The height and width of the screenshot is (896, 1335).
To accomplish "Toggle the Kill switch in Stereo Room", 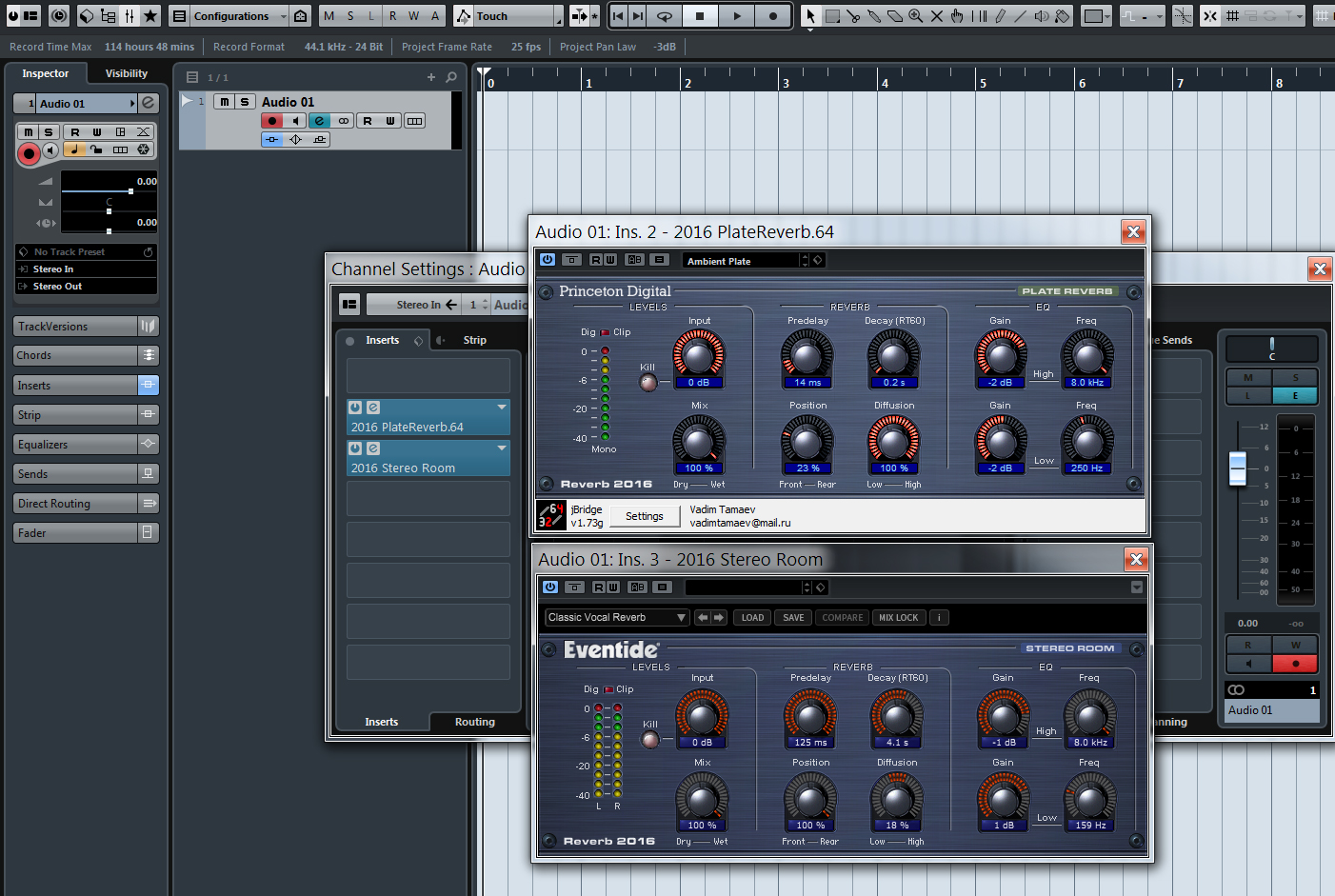I will pos(650,740).
